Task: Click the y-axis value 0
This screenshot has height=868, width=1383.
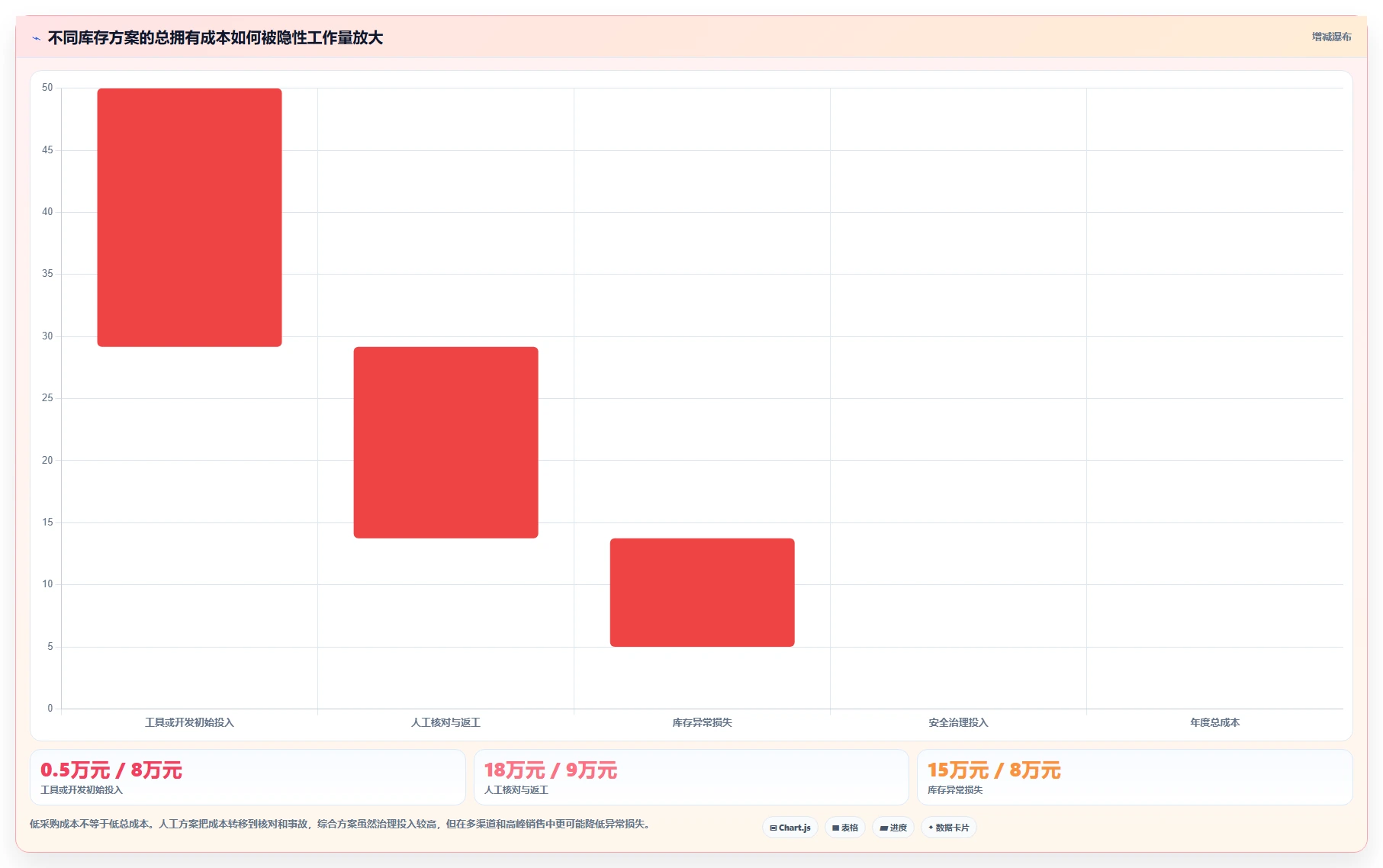Action: coord(50,709)
